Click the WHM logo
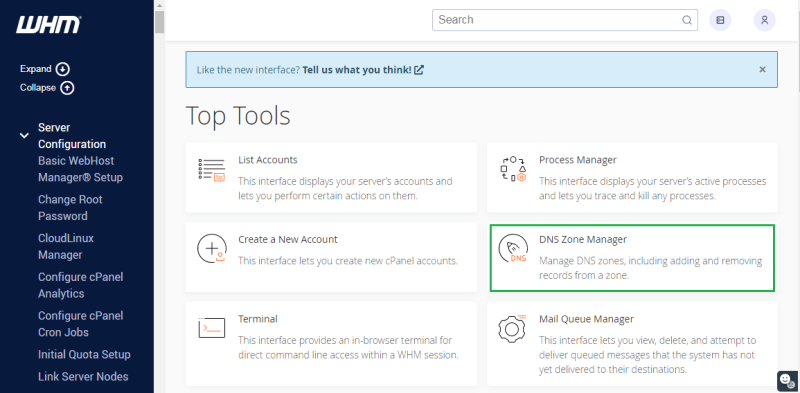 [48, 24]
